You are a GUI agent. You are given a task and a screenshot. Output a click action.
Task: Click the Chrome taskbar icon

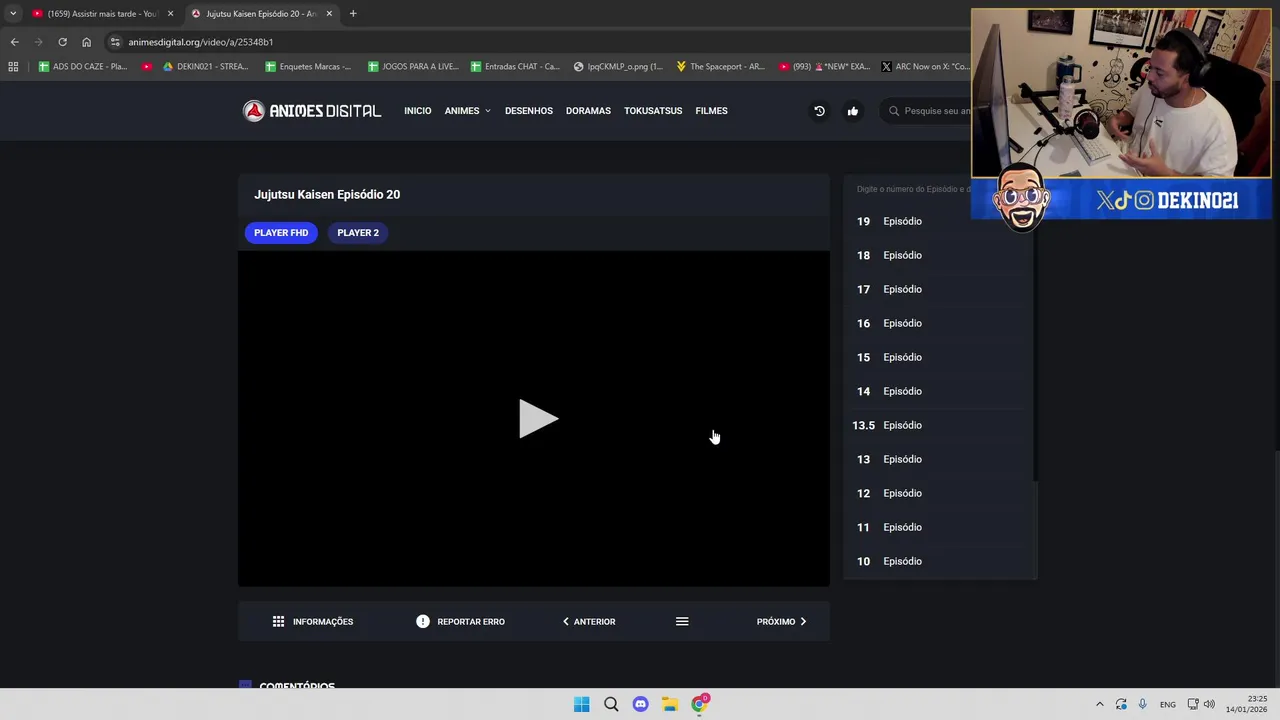[x=700, y=704]
